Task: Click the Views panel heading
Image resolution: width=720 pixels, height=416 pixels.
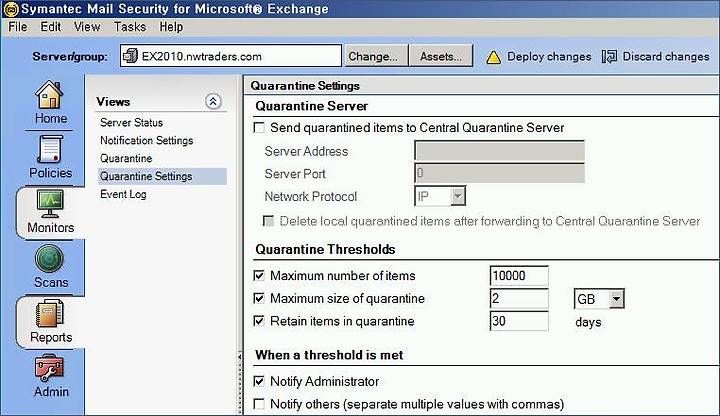Action: (113, 101)
